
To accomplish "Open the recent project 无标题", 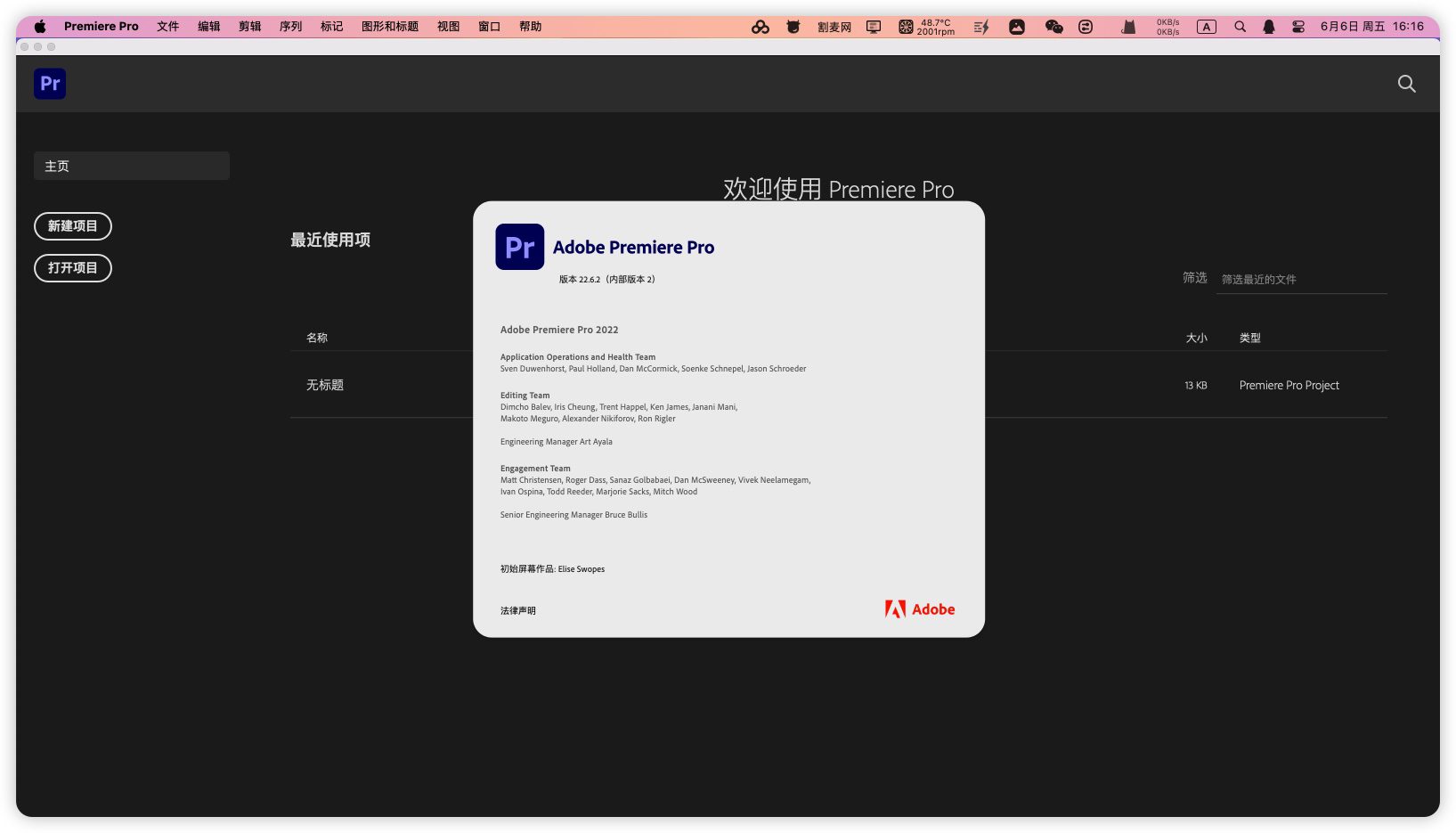I will 325,385.
